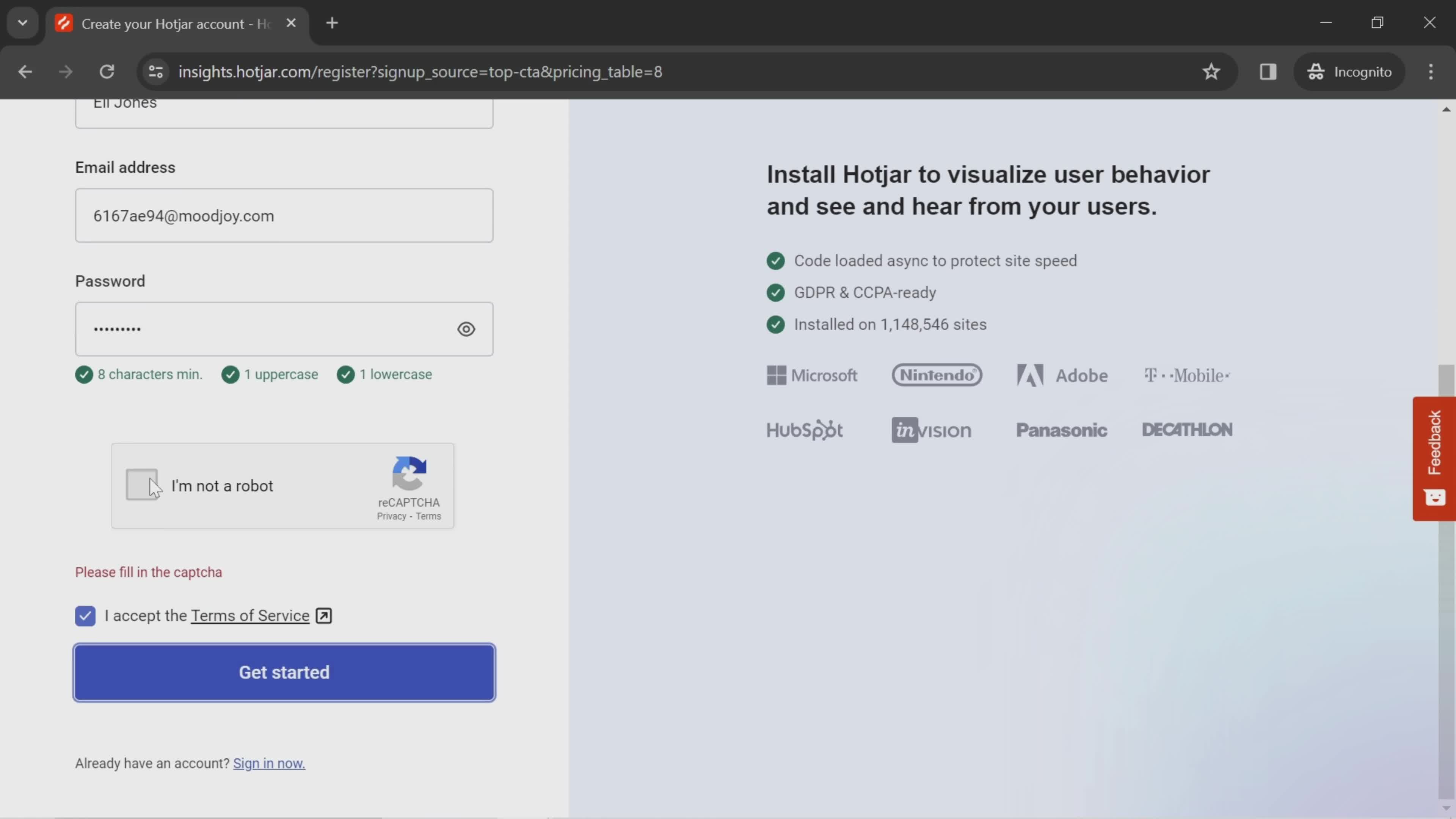Click the Microsoft logo
Viewport: 1456px width, 819px height.
coord(812,375)
